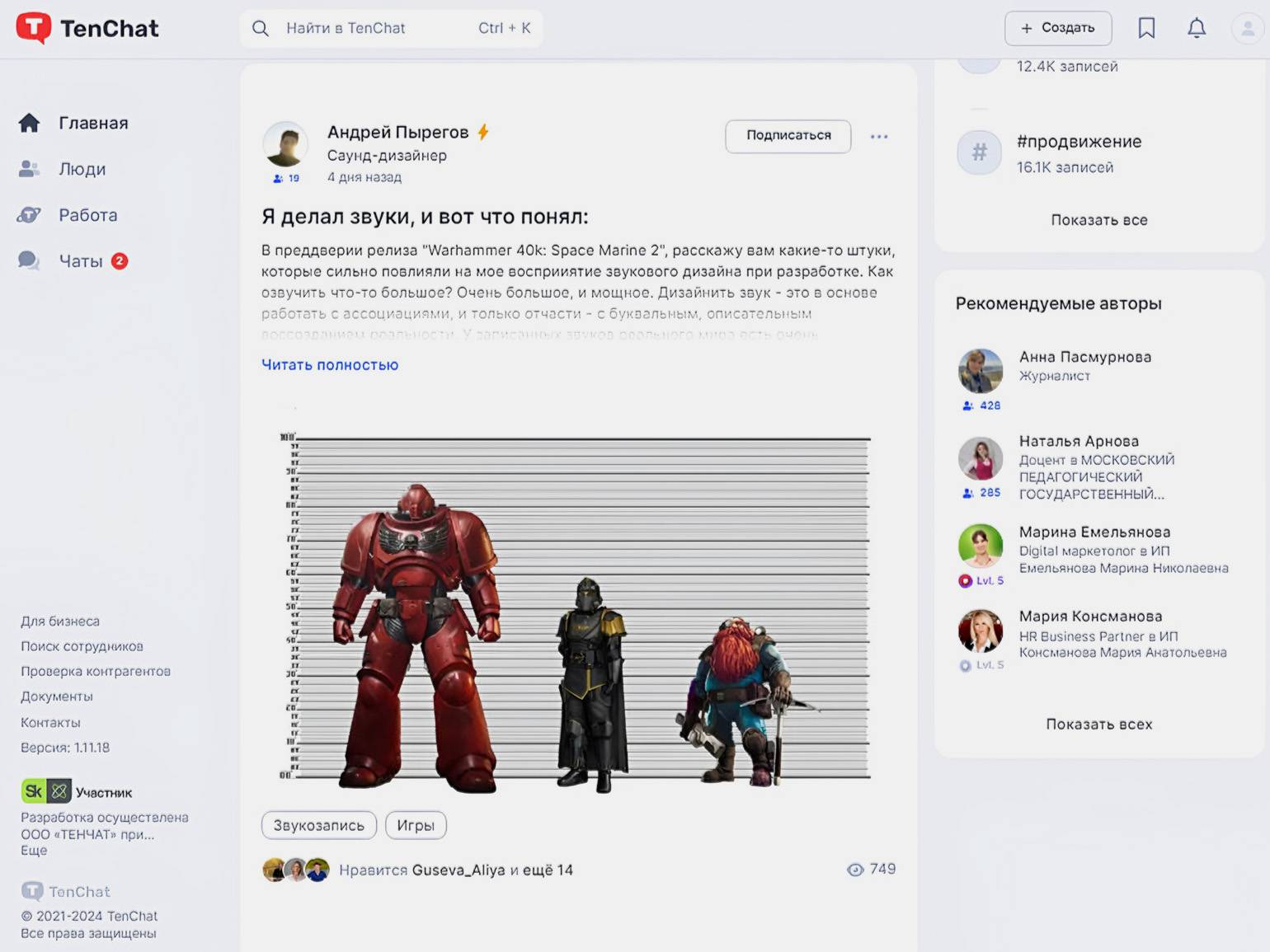Click follower count '428' under Анна Пасмурнова

tap(981, 406)
